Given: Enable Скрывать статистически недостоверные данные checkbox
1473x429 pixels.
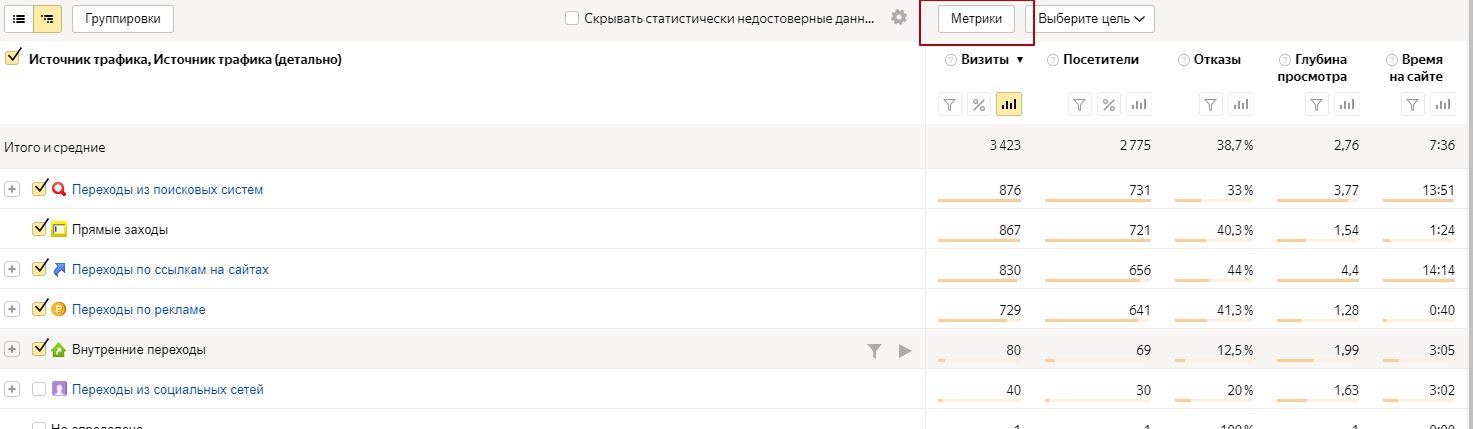Looking at the screenshot, I should tap(572, 18).
